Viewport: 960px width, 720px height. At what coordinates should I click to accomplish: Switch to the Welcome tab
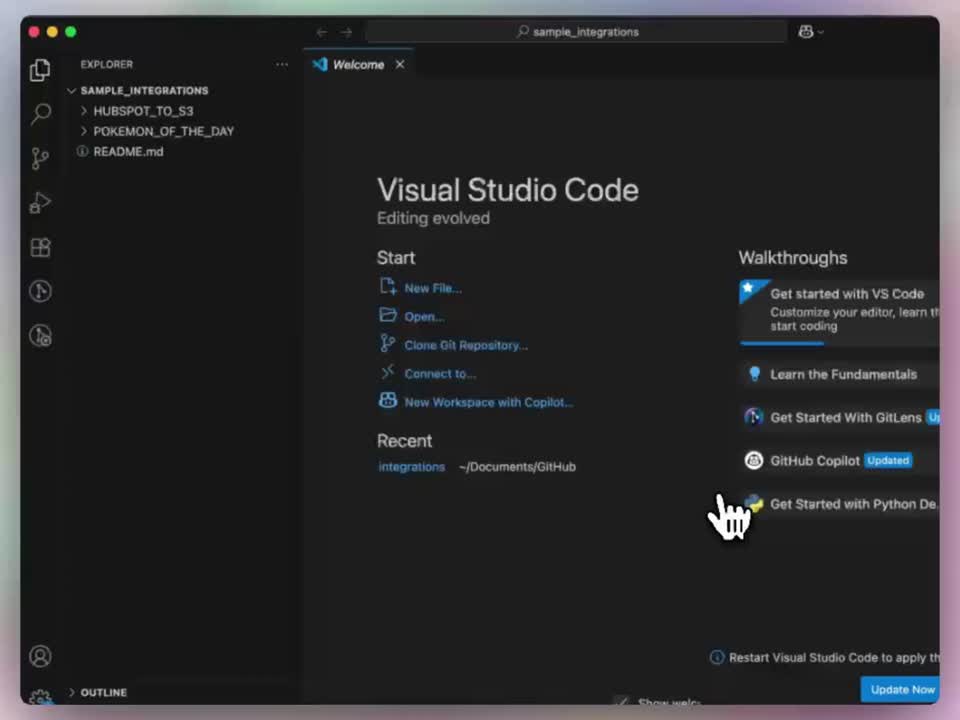358,65
